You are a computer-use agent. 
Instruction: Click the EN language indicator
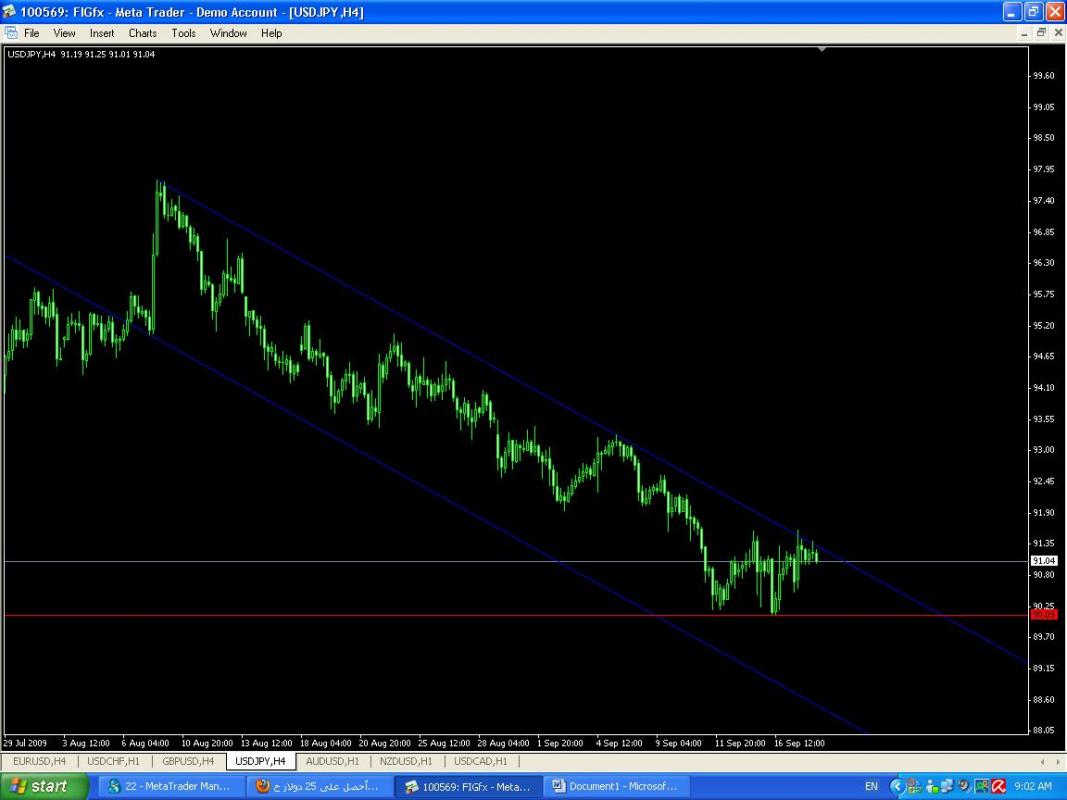click(871, 786)
